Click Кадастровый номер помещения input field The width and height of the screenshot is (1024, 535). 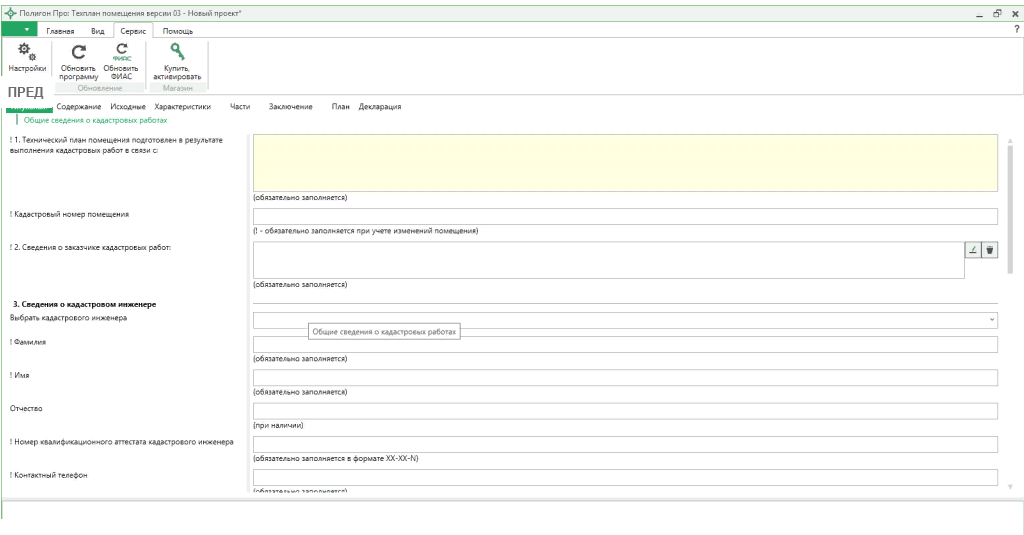625,216
